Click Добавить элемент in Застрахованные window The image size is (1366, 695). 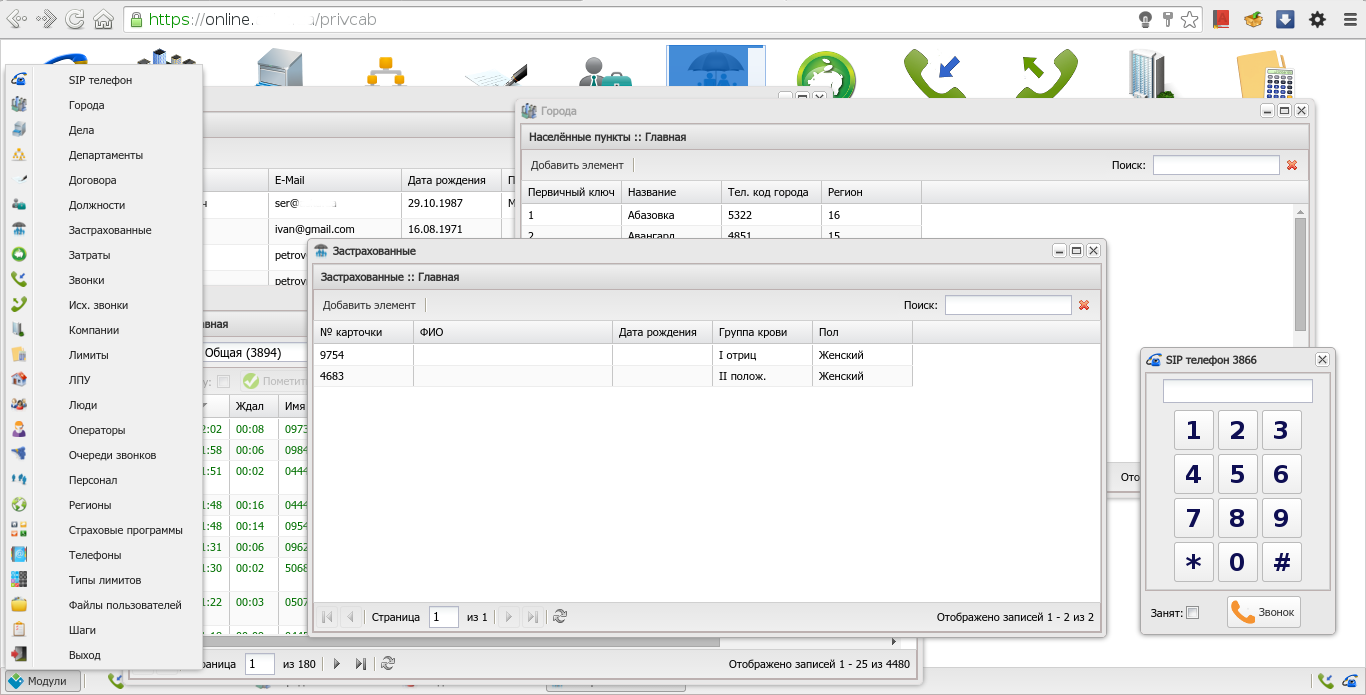(x=369, y=305)
